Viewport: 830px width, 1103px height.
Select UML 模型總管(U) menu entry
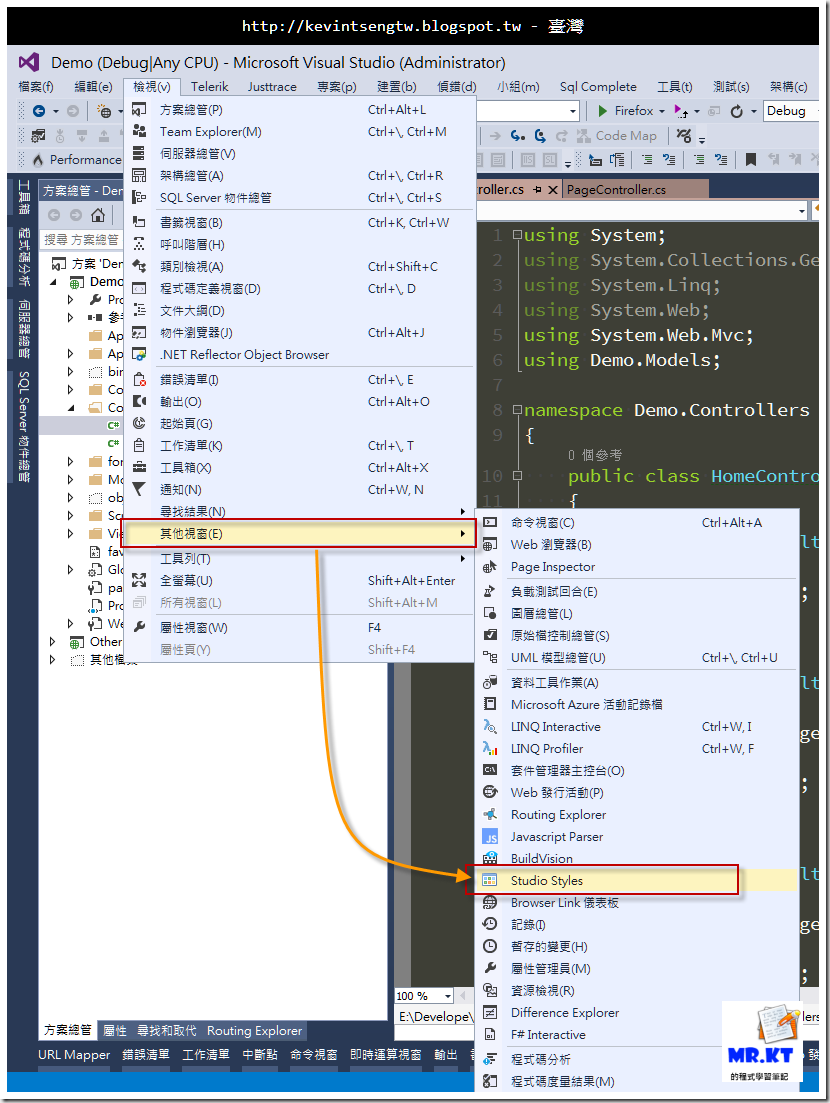tap(637, 658)
